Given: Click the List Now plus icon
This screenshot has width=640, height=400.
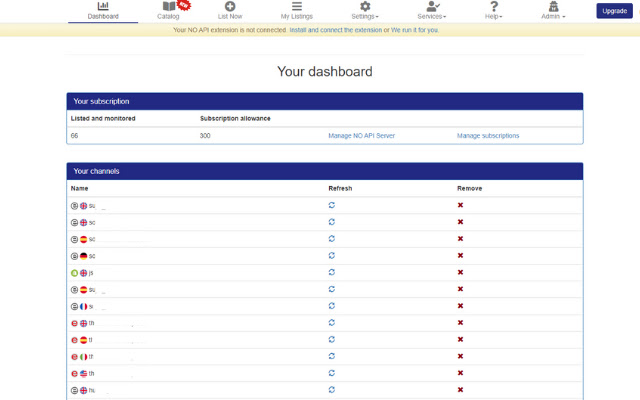Looking at the screenshot, I should (230, 7).
